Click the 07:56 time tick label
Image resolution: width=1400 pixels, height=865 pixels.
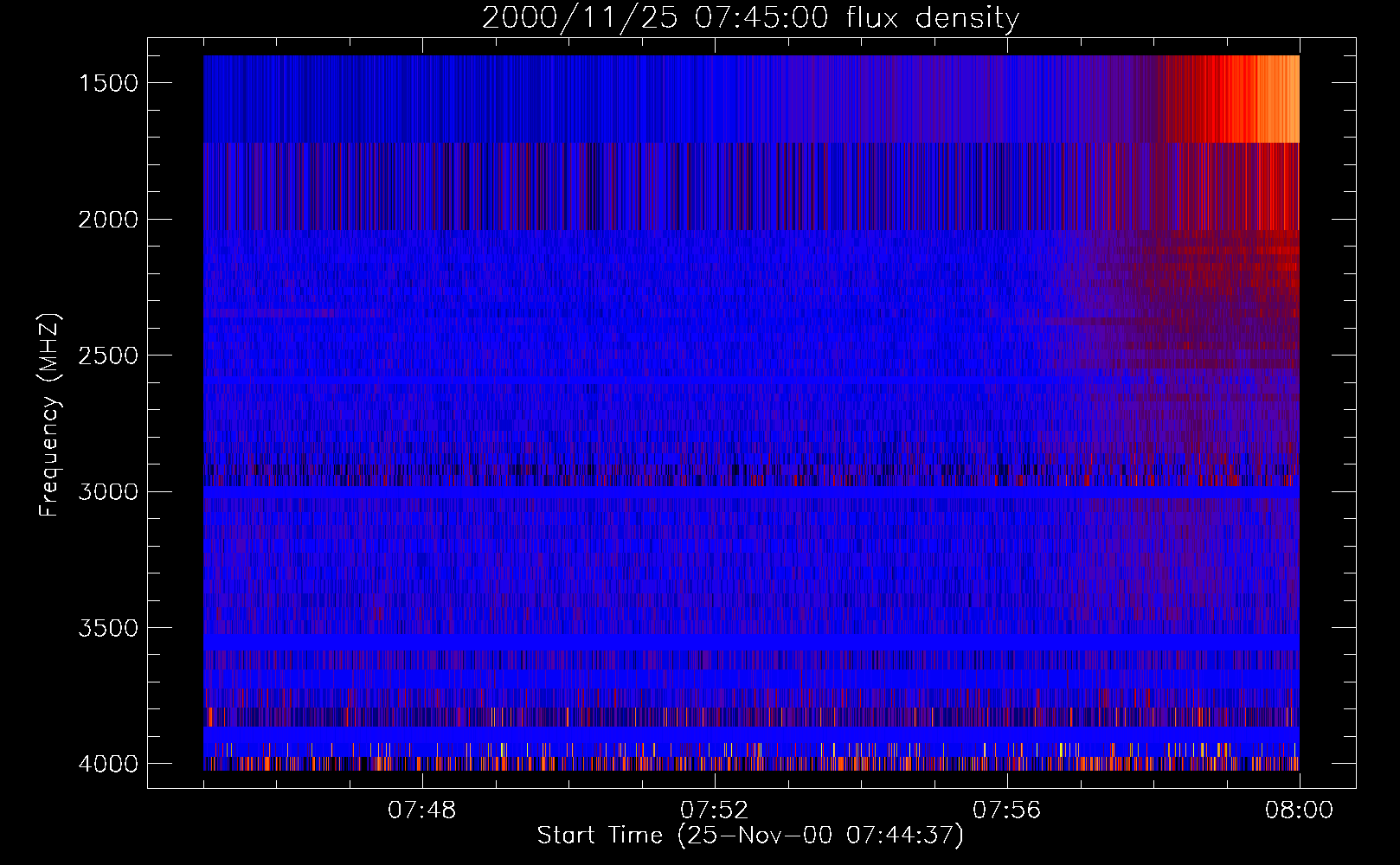pyautogui.click(x=1006, y=811)
